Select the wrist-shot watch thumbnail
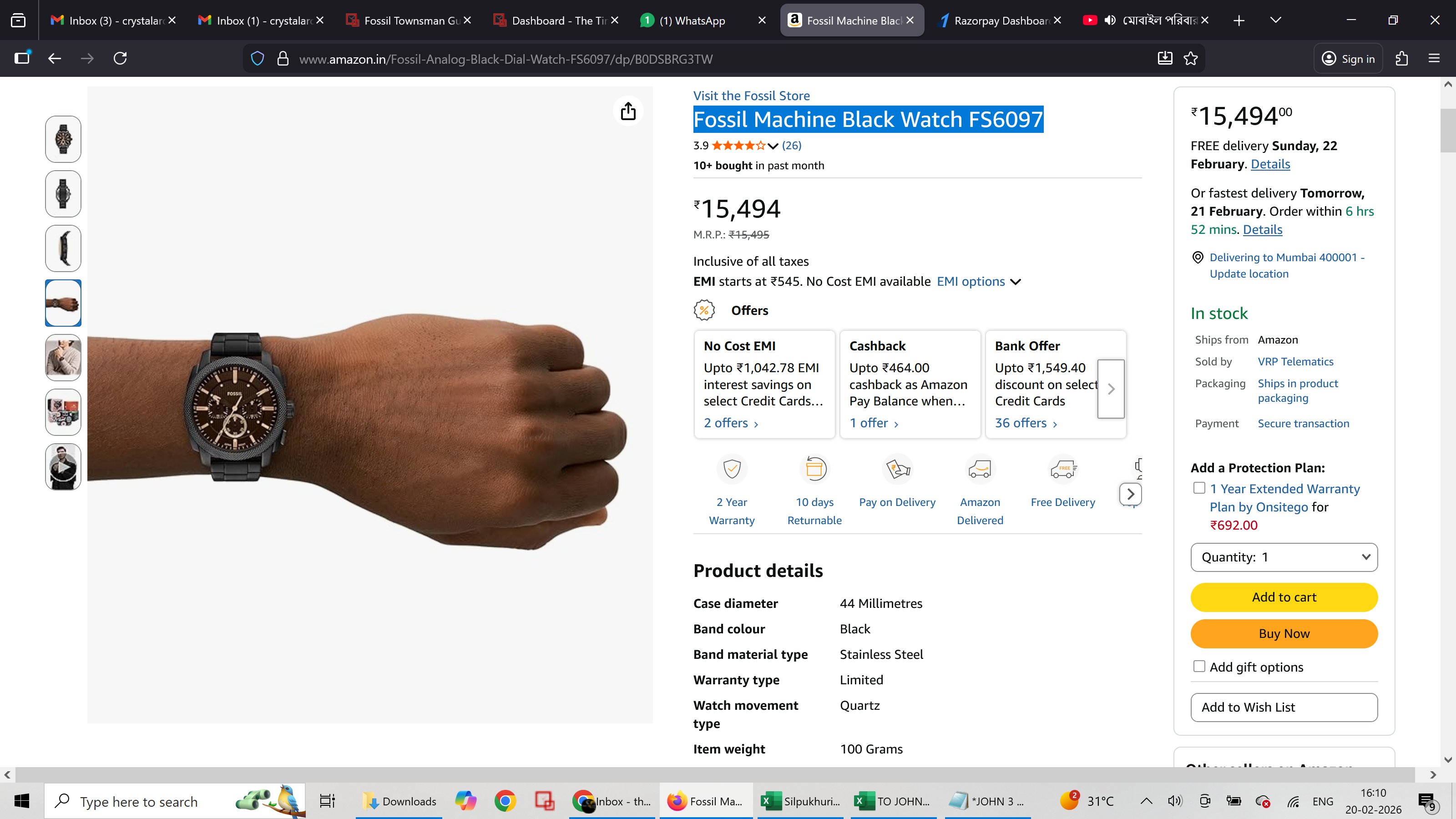The height and width of the screenshot is (819, 1456). [x=63, y=303]
